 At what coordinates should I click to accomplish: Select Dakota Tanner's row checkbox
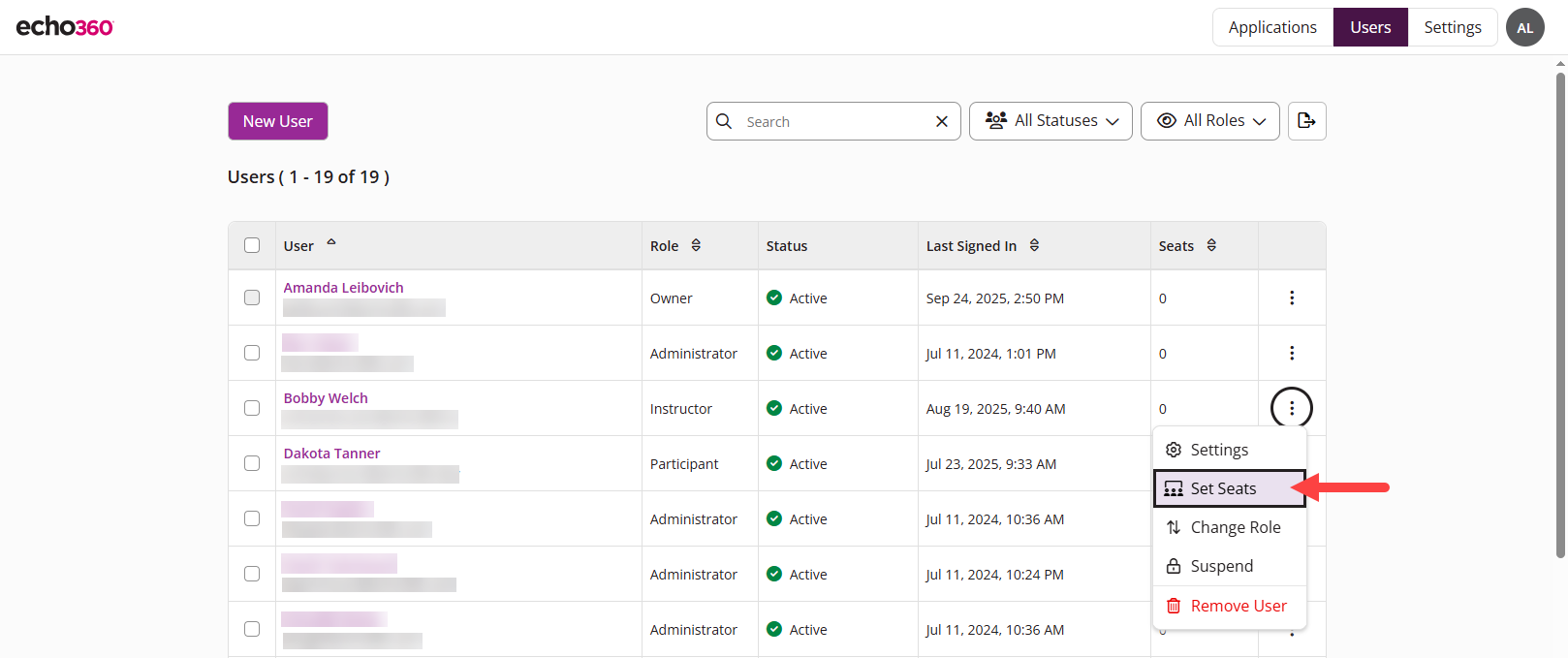point(252,463)
